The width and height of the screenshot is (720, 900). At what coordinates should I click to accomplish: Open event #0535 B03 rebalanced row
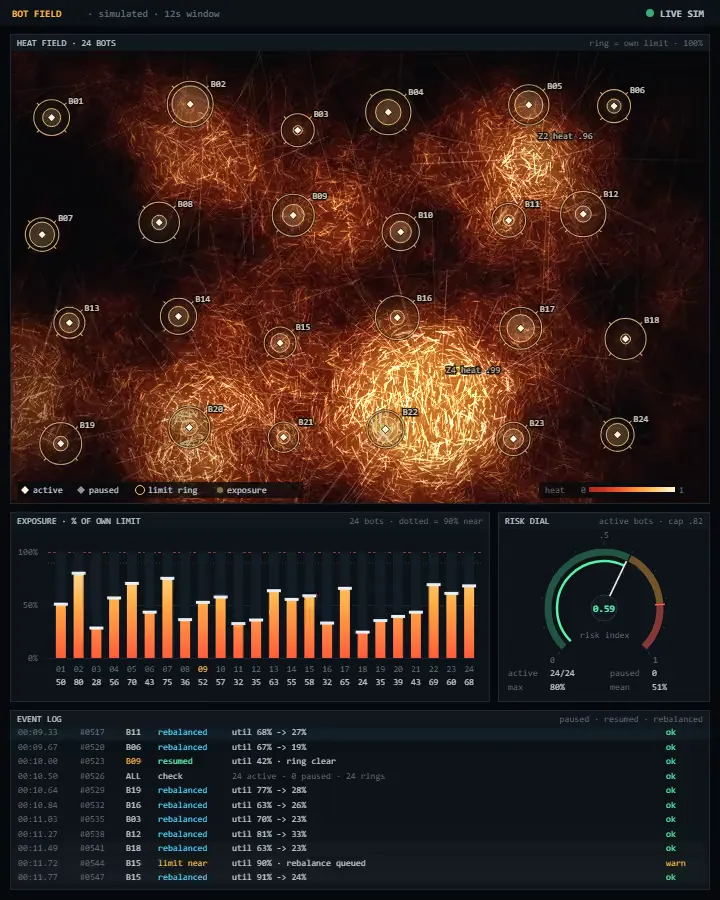point(360,819)
